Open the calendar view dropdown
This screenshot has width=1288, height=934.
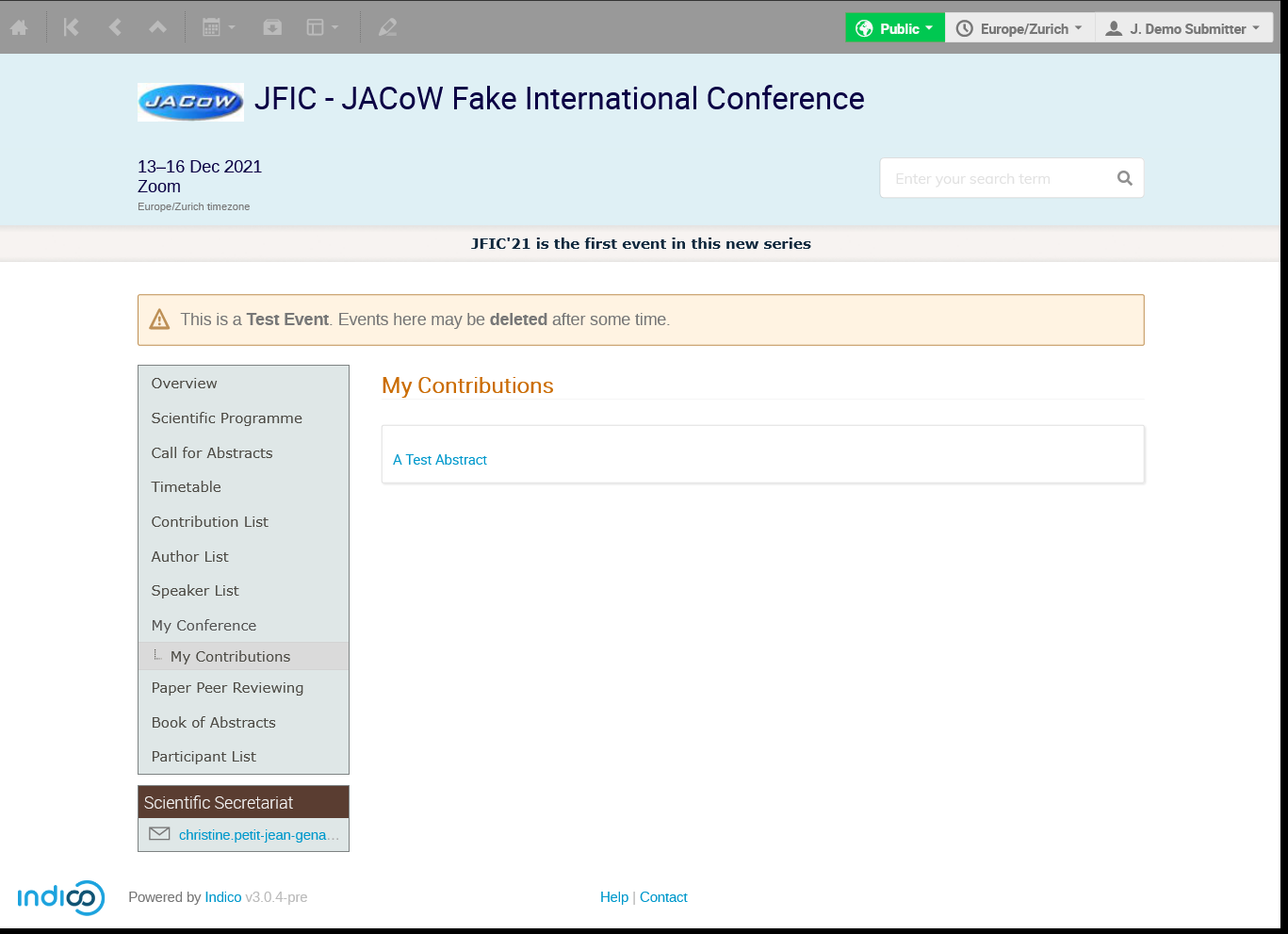pos(219,27)
